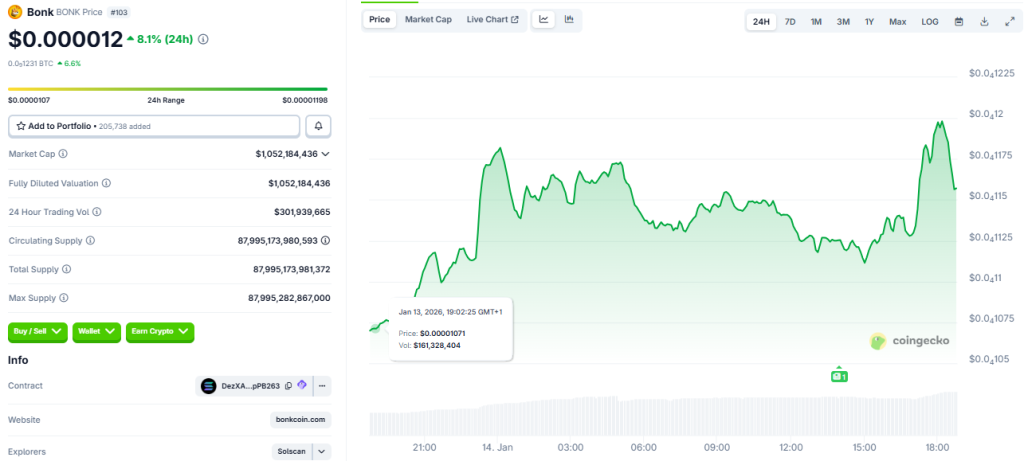
Task: Open the bonkcoin.com website link
Action: pyautogui.click(x=300, y=420)
